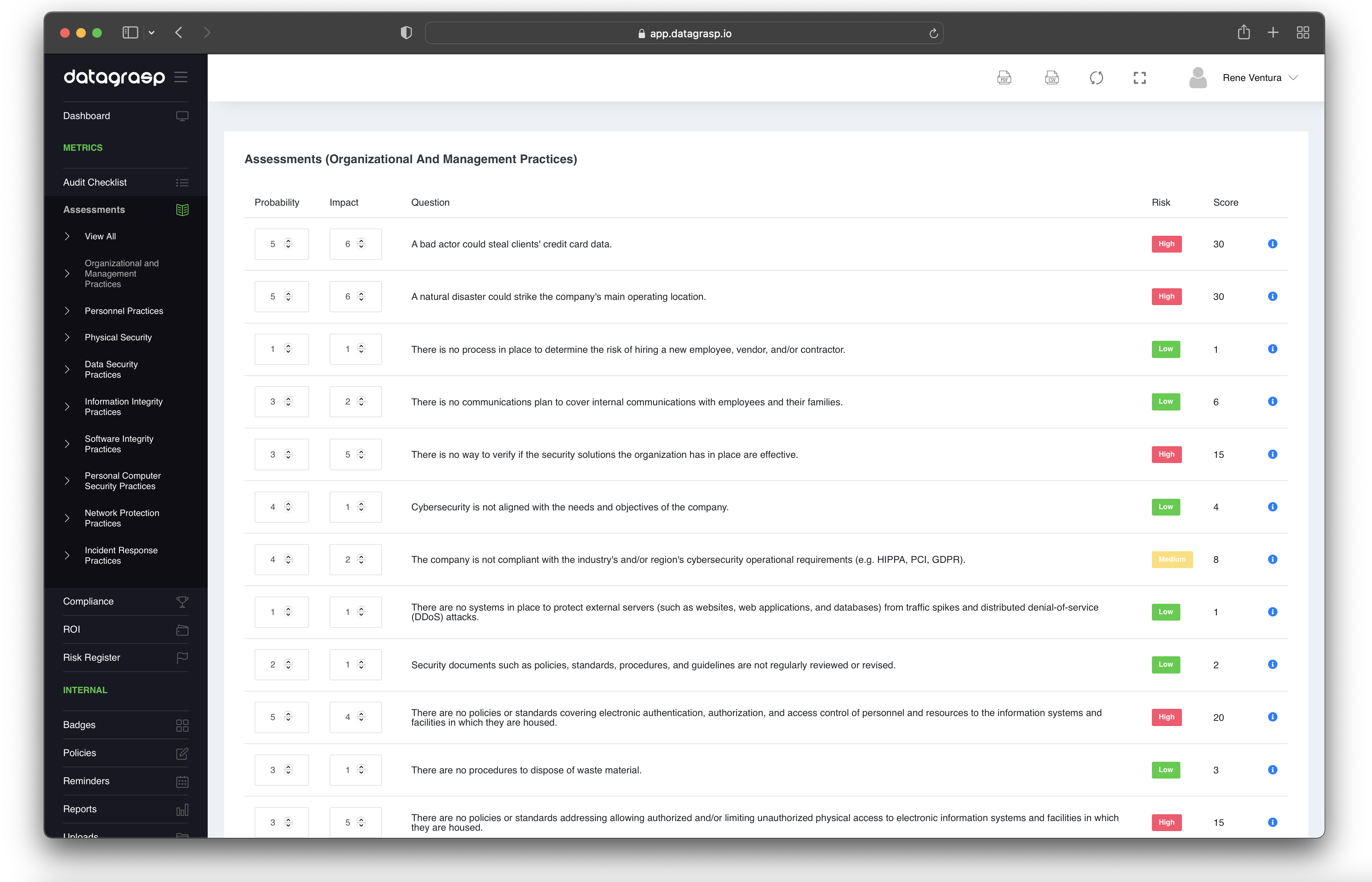Click High risk badge on first row

(1166, 244)
